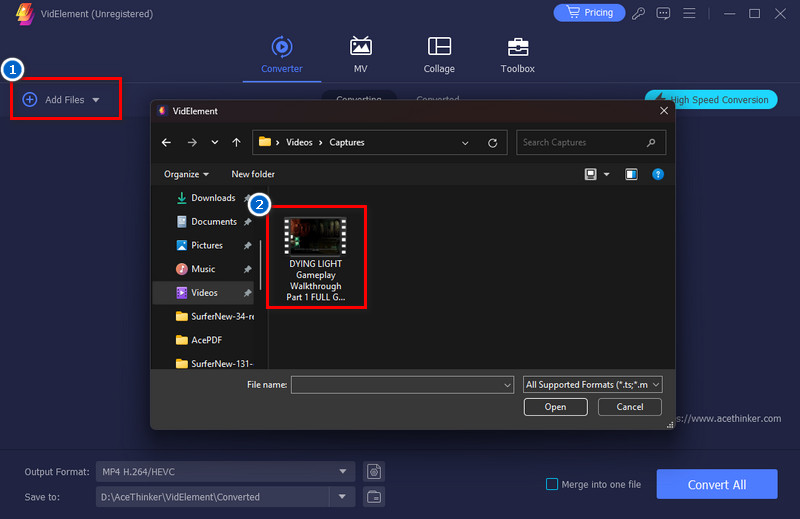Screen dimensions: 800x519
Task: Expand the view options dropdown arrow
Action: click(x=607, y=175)
